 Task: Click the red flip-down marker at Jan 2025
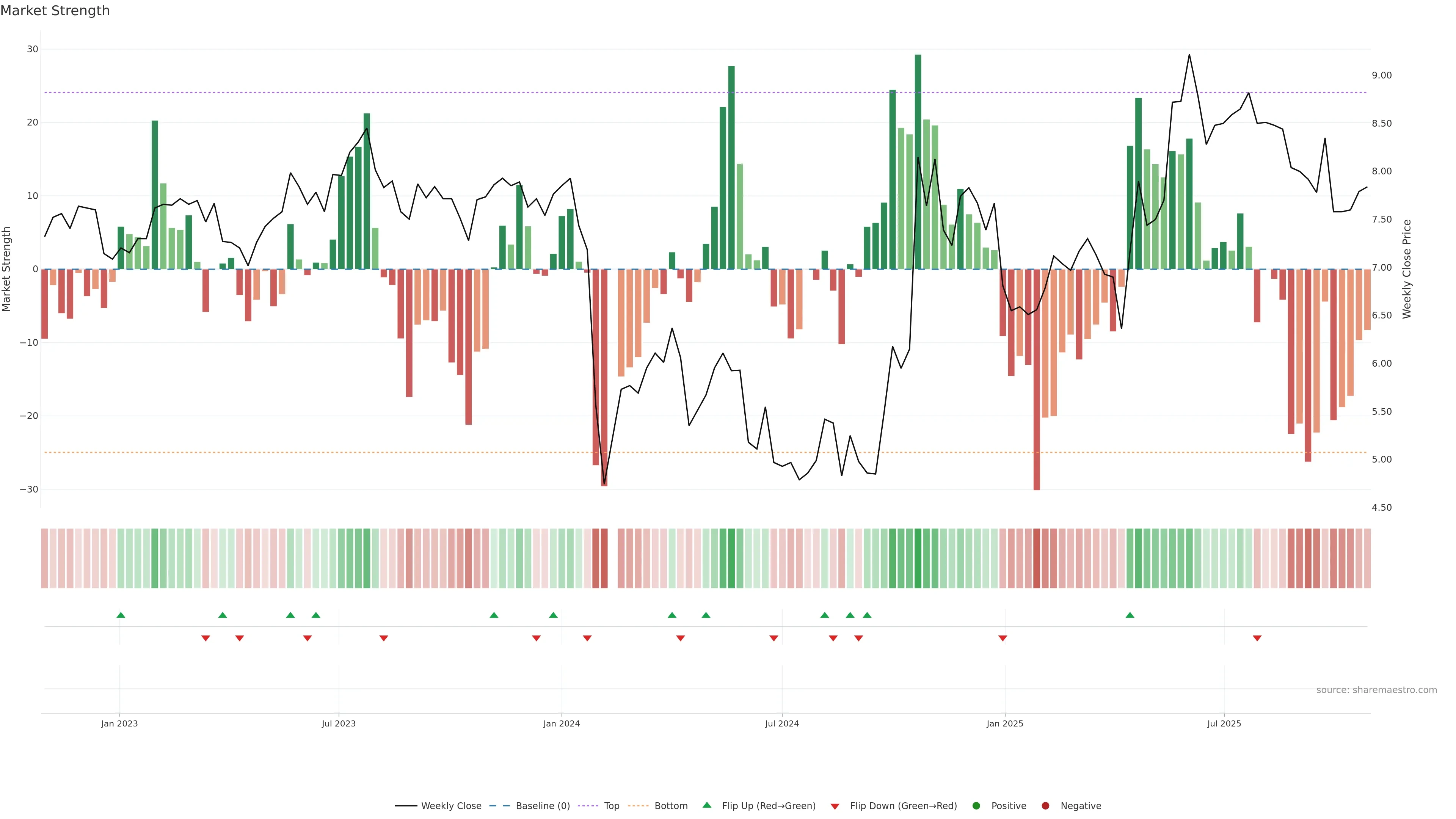pyautogui.click(x=1003, y=638)
